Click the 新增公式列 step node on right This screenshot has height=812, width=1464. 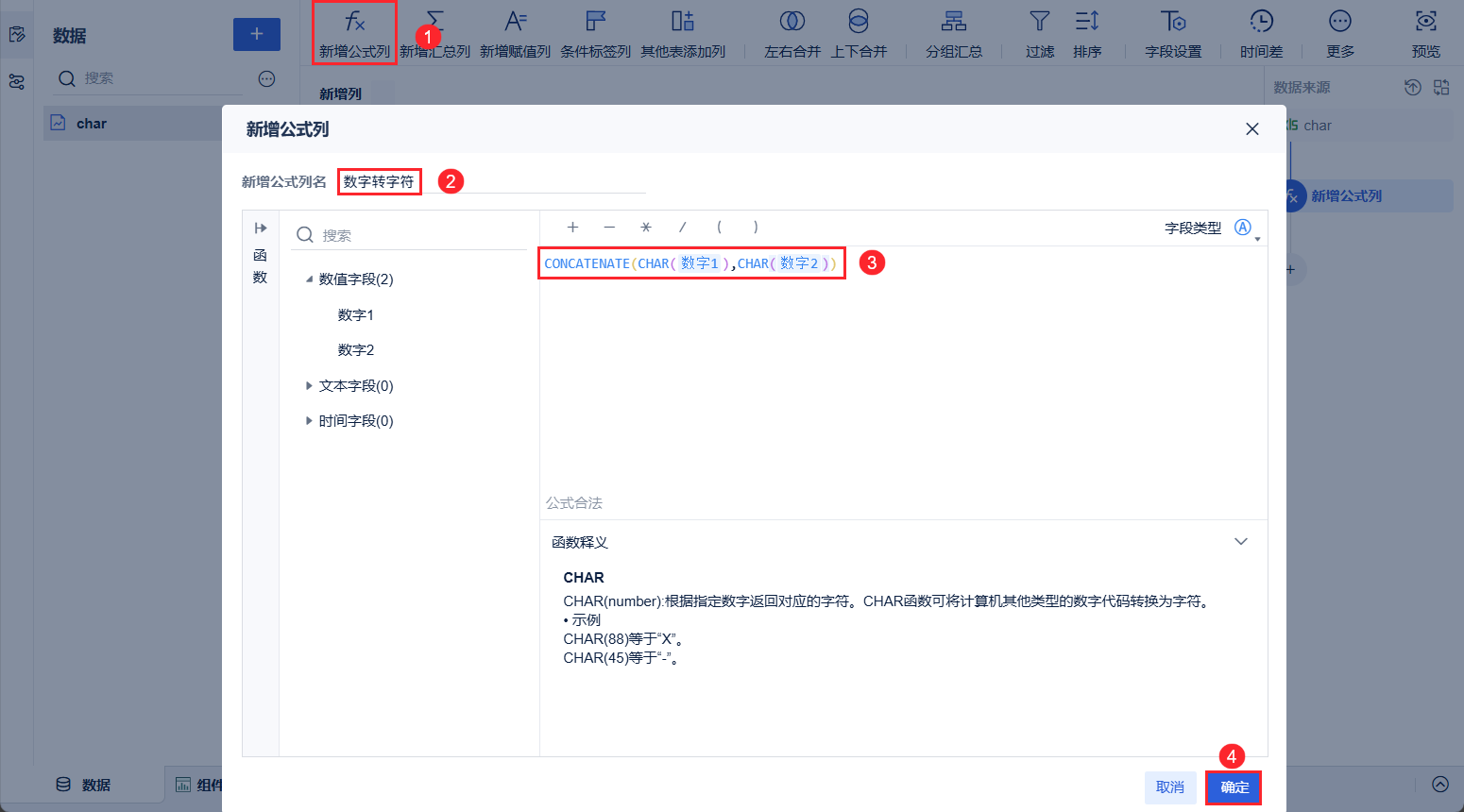coord(1370,195)
